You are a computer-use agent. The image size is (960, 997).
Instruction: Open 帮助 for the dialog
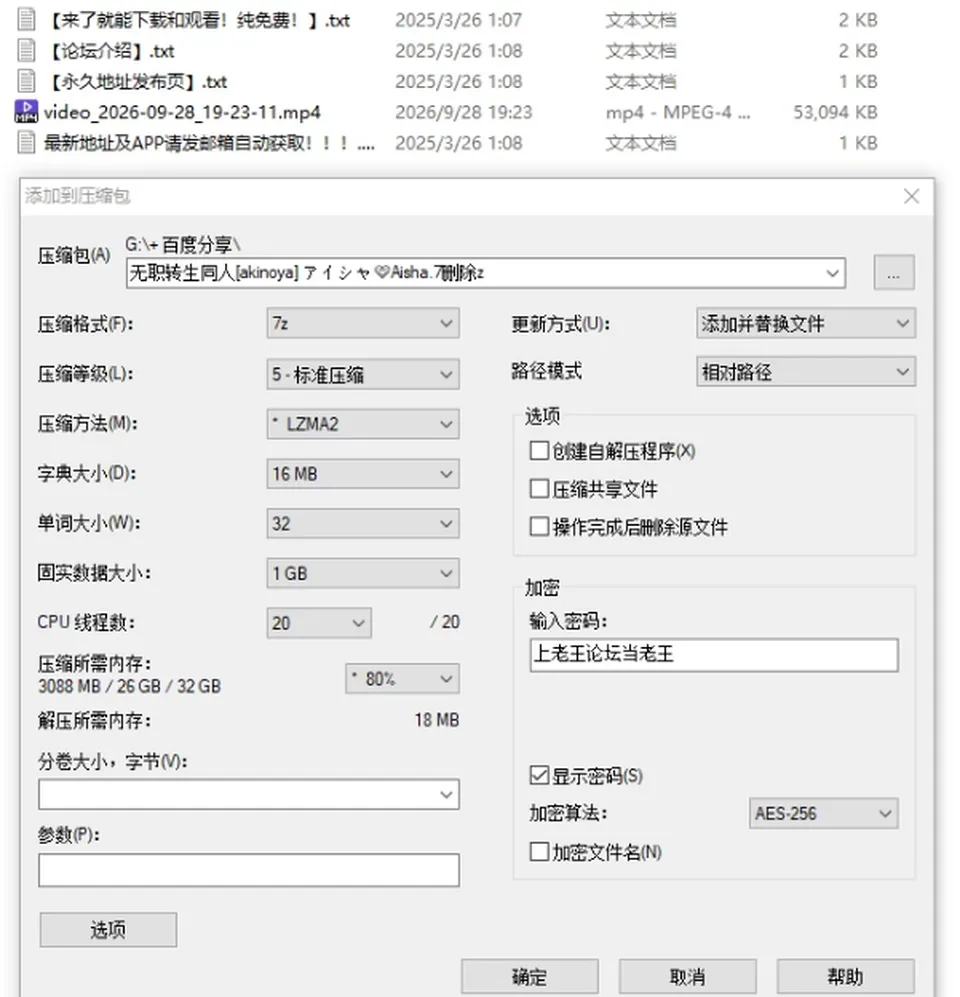(x=846, y=977)
